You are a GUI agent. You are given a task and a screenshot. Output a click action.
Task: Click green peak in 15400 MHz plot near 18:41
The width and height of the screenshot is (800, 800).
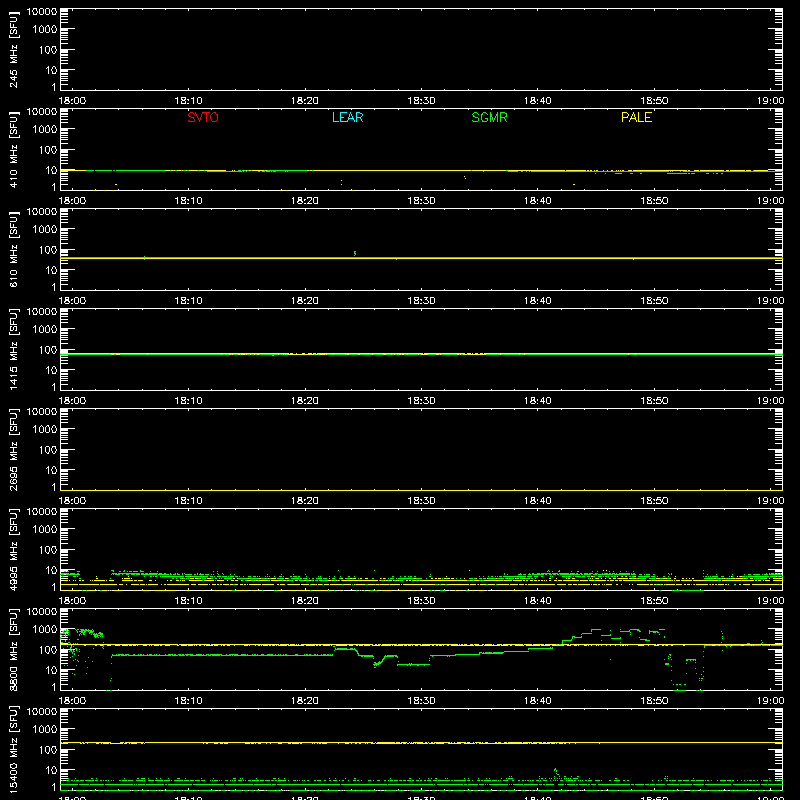click(556, 771)
